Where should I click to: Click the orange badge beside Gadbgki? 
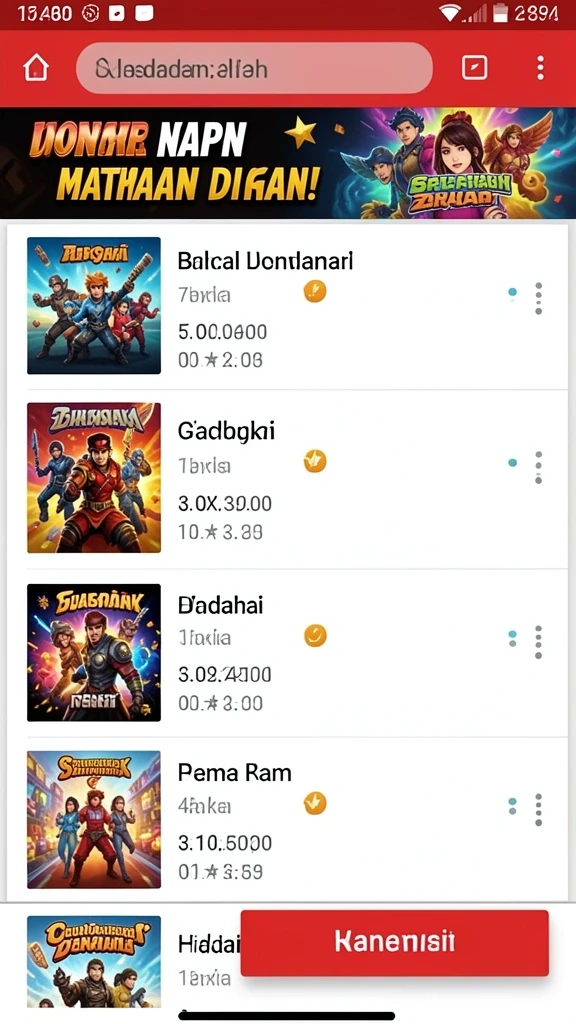[x=315, y=462]
